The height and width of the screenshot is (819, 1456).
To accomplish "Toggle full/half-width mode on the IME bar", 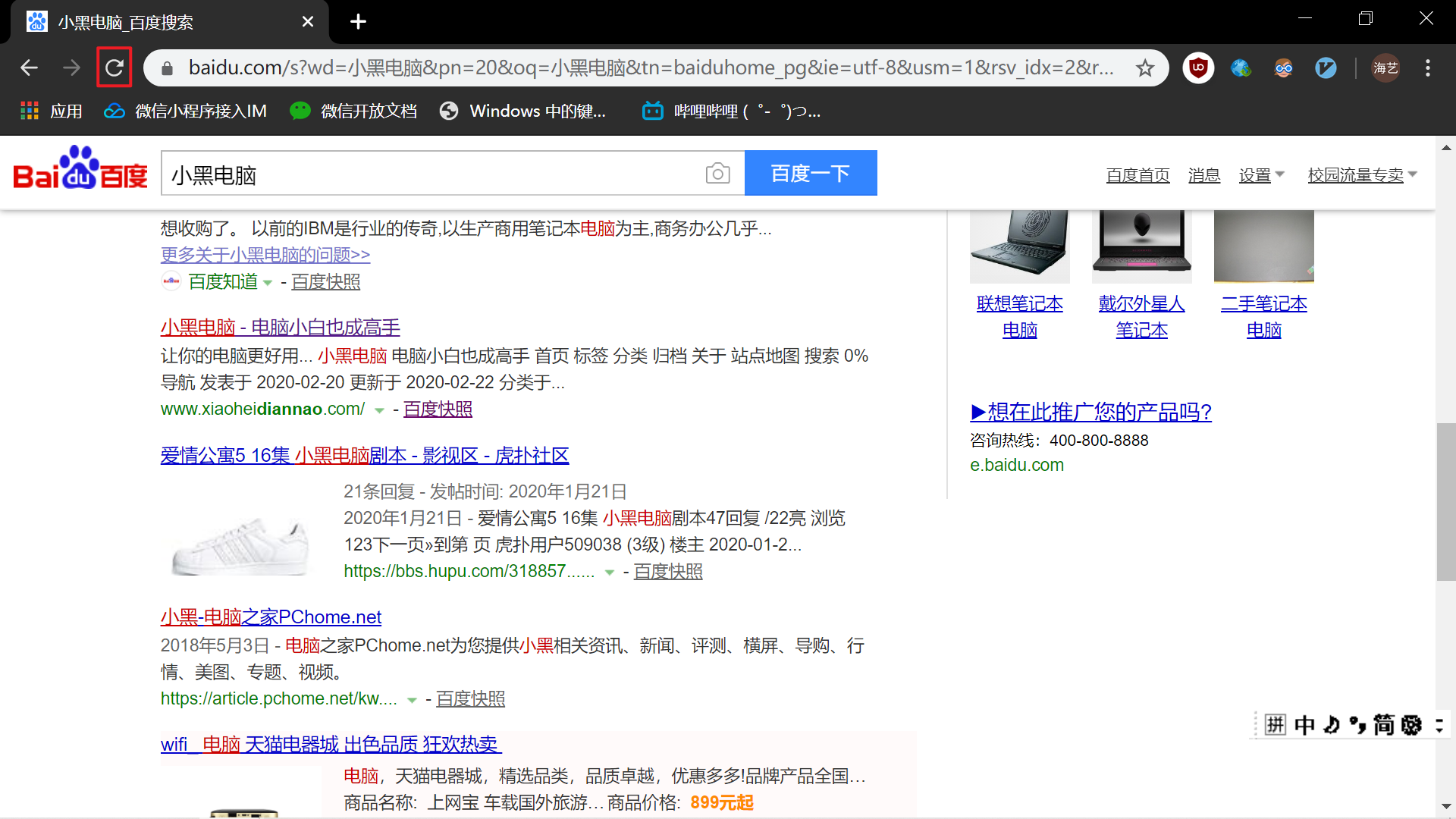I will click(1330, 725).
